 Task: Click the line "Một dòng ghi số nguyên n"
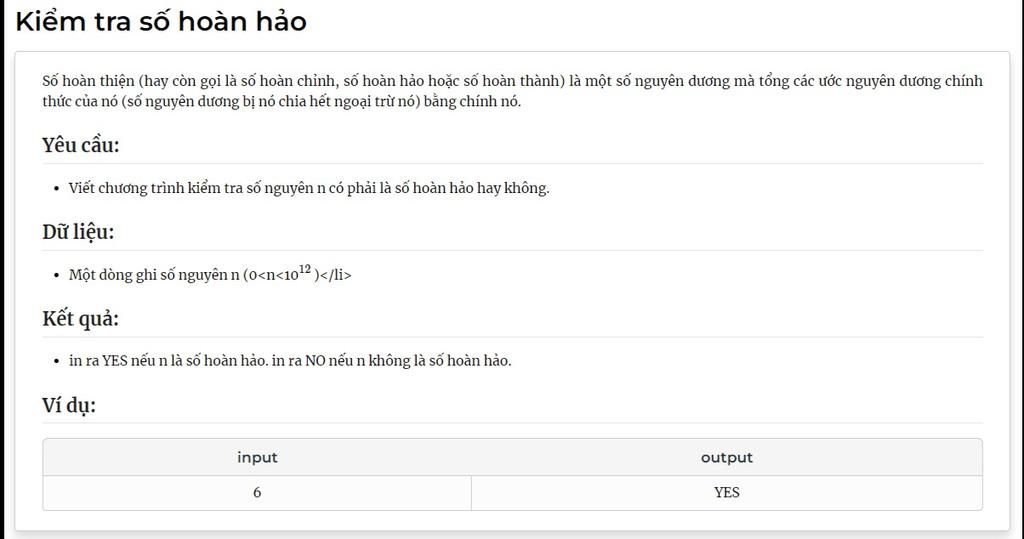[154, 275]
